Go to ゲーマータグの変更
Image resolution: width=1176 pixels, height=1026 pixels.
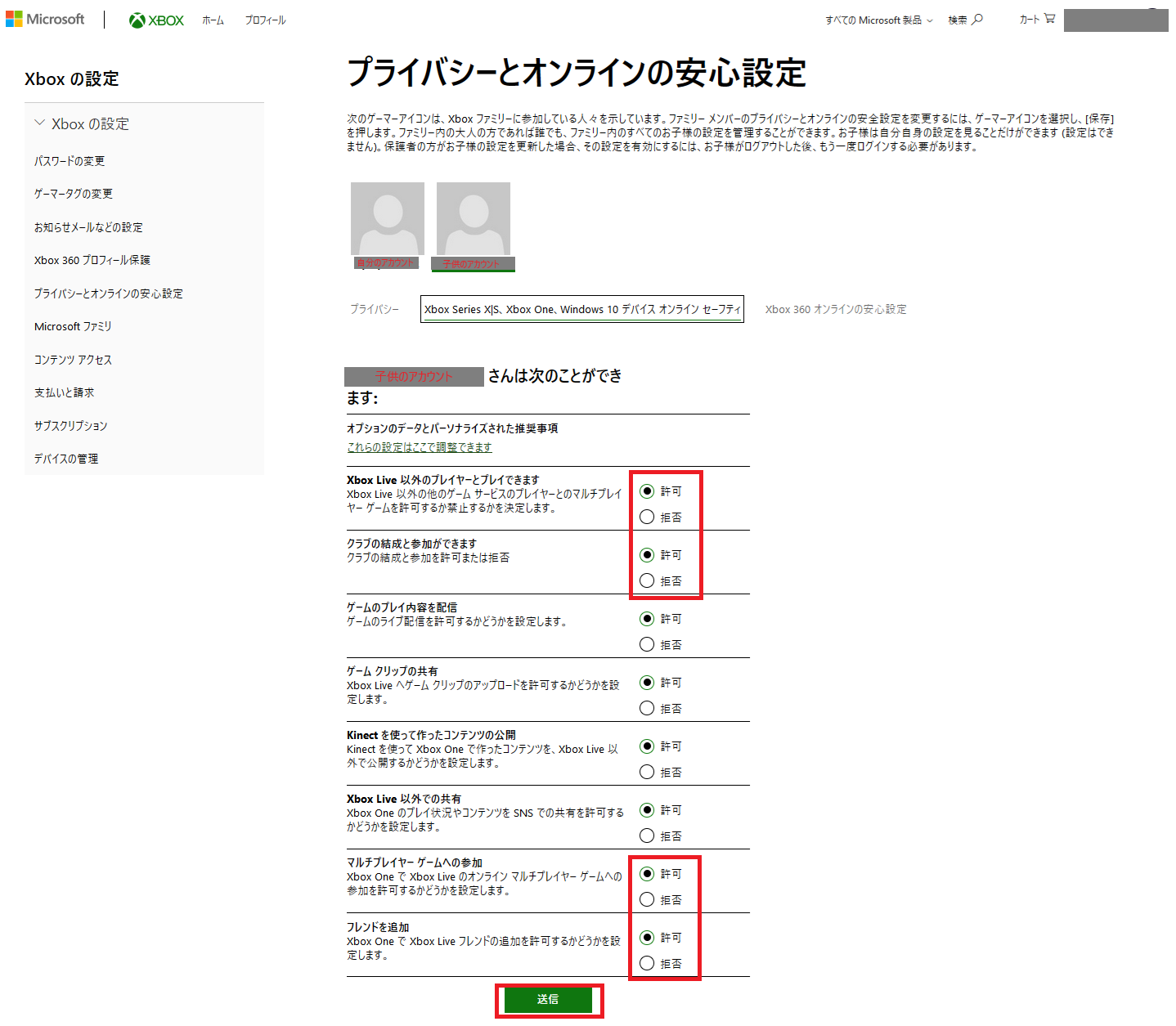click(74, 194)
